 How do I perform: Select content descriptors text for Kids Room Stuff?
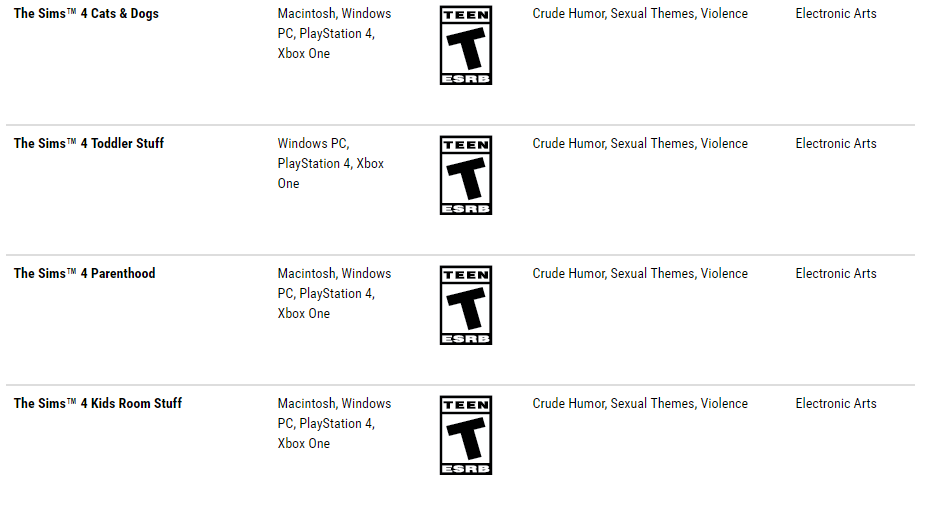tap(640, 404)
